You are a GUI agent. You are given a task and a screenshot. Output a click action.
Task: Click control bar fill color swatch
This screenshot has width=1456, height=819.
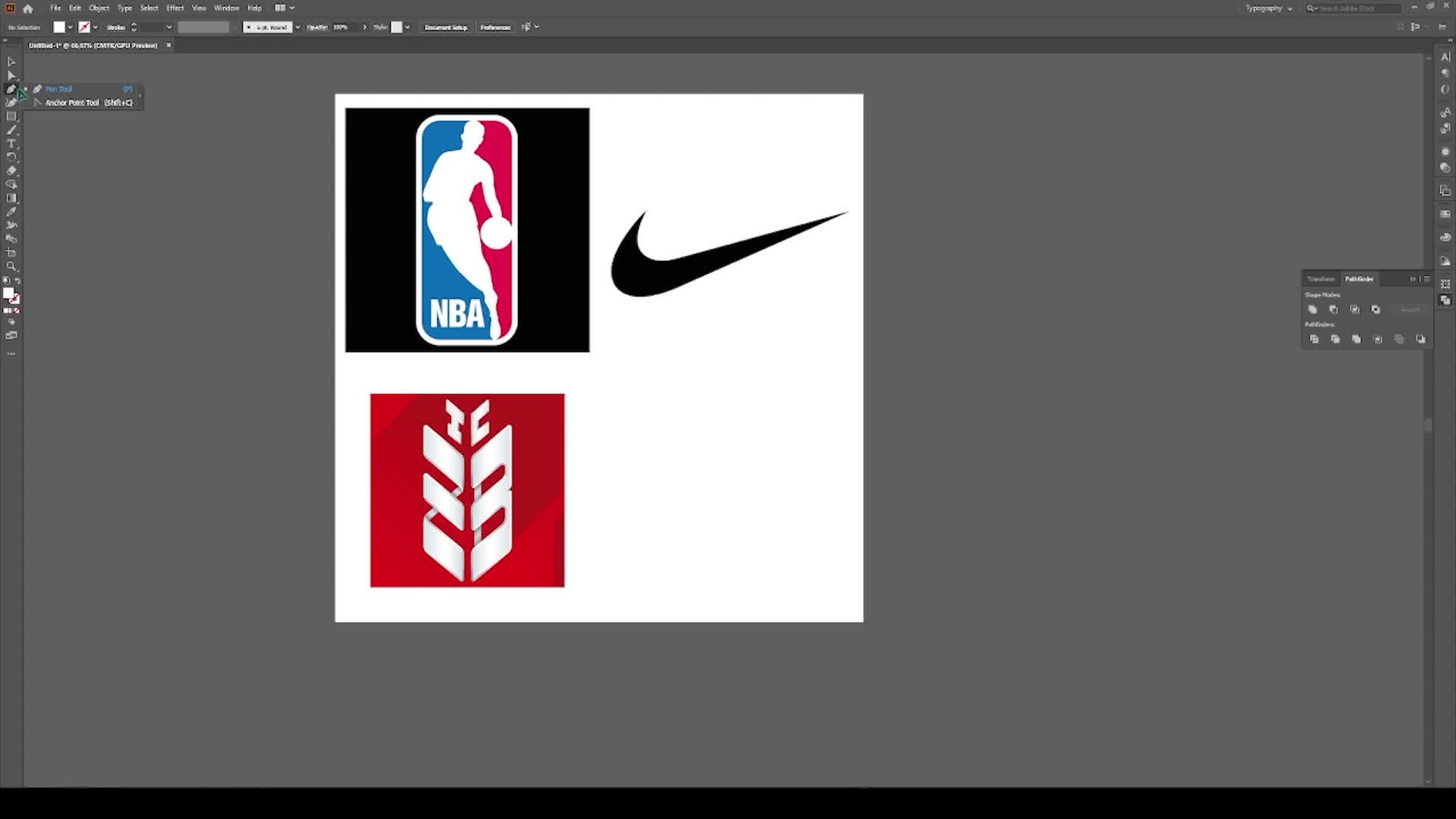coord(59,27)
